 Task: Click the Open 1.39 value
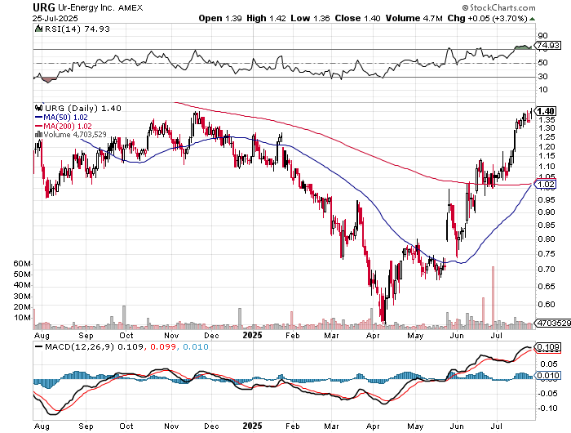coord(220,18)
